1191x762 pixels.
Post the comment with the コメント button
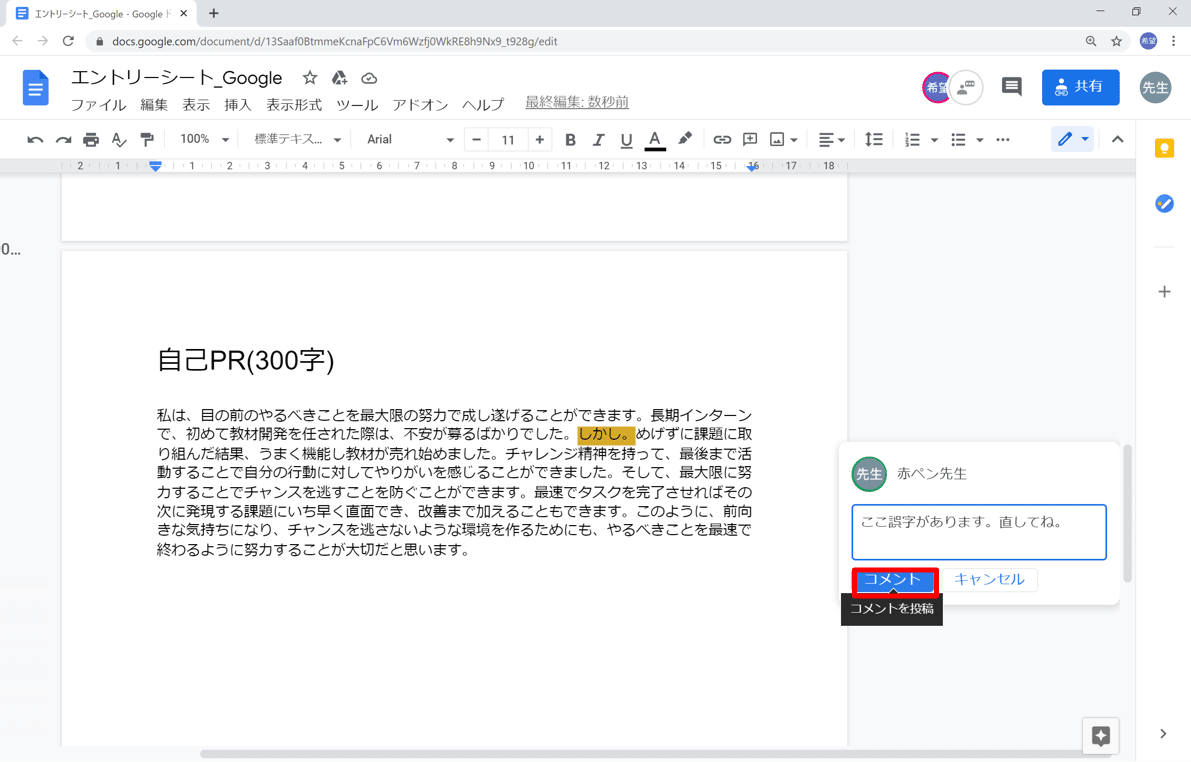tap(893, 580)
